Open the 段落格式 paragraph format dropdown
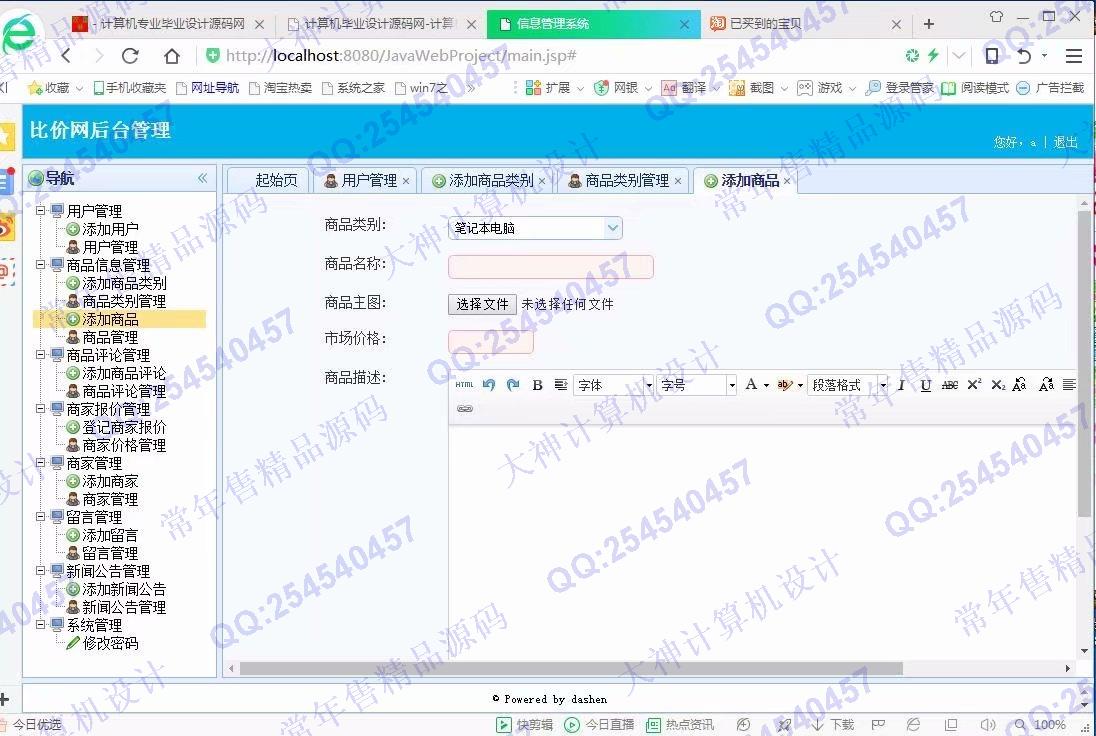The height and width of the screenshot is (736, 1096). click(848, 385)
